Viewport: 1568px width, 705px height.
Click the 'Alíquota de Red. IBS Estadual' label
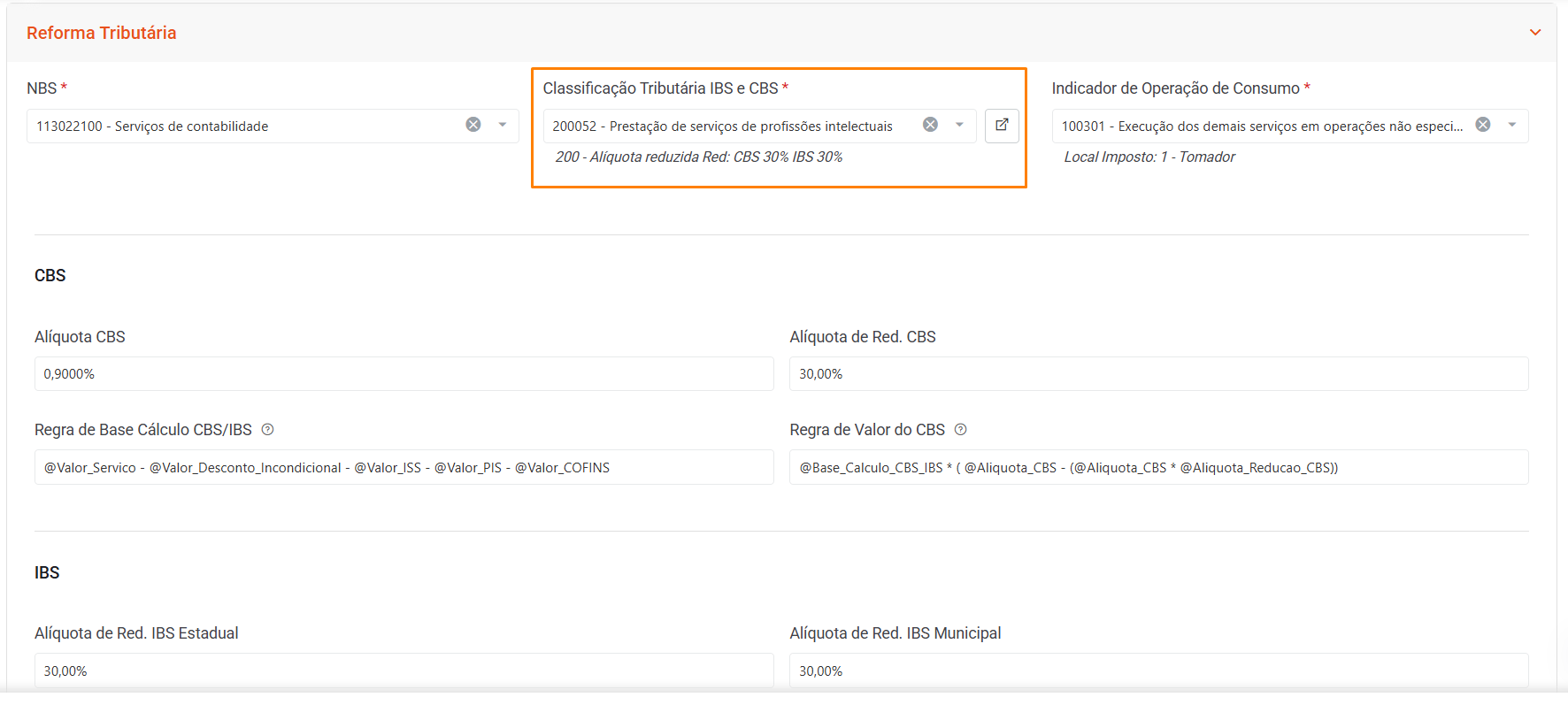click(x=136, y=633)
